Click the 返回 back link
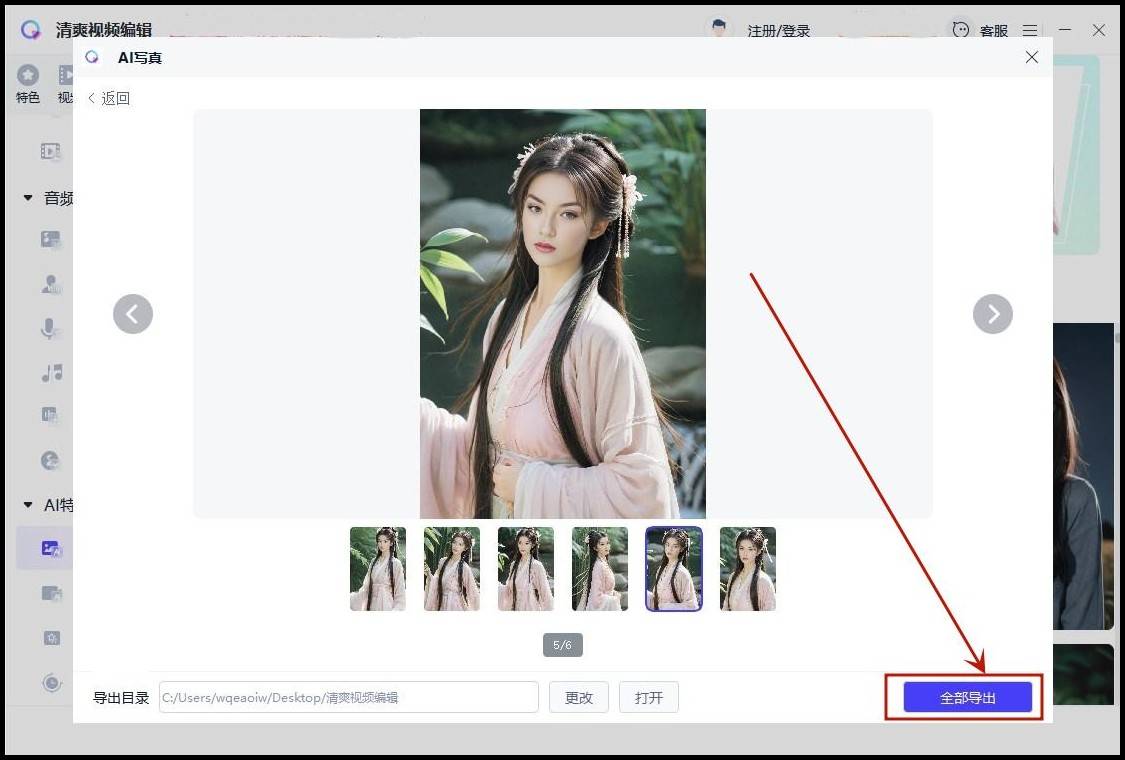 coord(109,98)
